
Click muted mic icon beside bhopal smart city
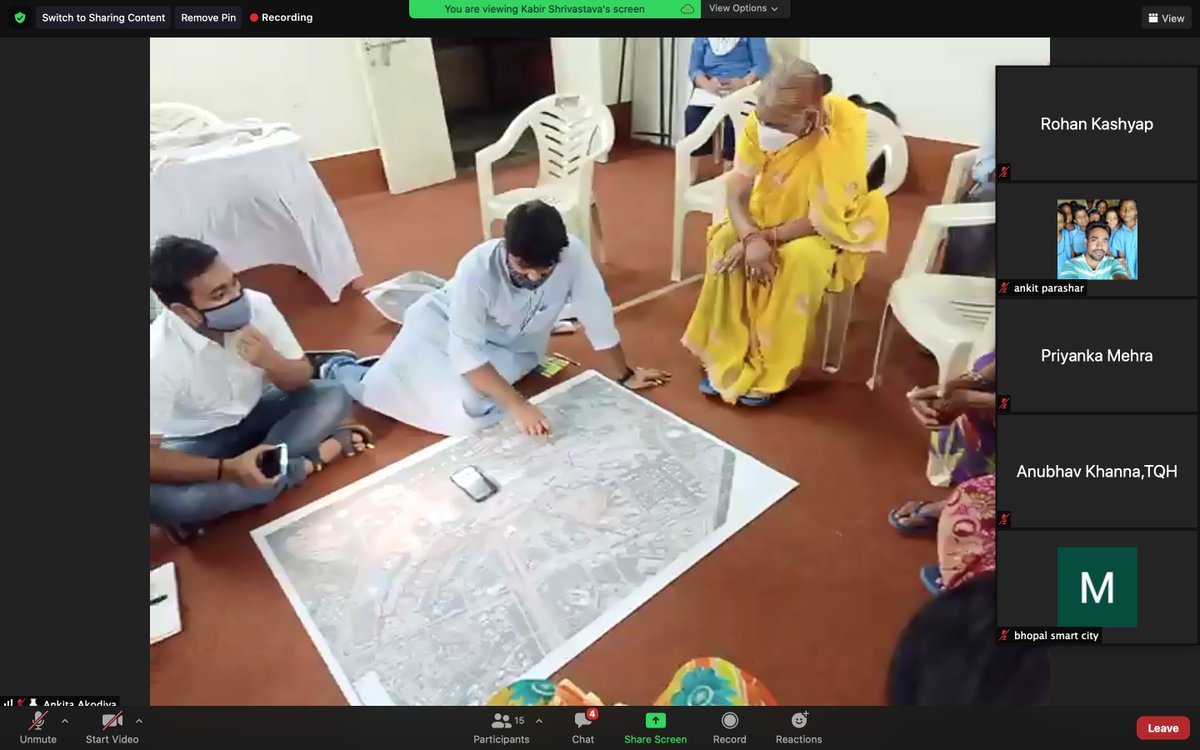pyautogui.click(x=1005, y=635)
